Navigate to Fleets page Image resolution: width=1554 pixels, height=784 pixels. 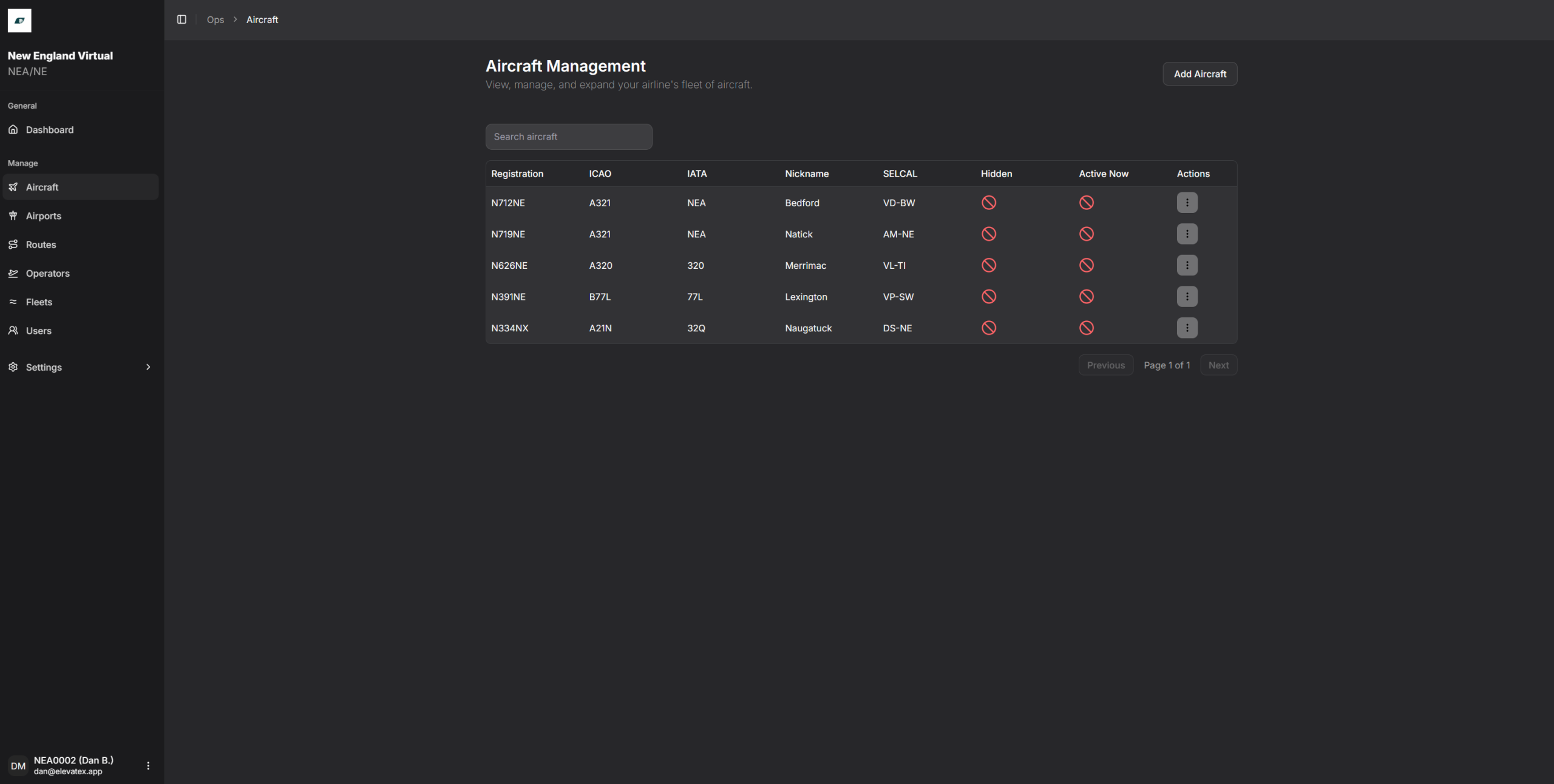39,302
